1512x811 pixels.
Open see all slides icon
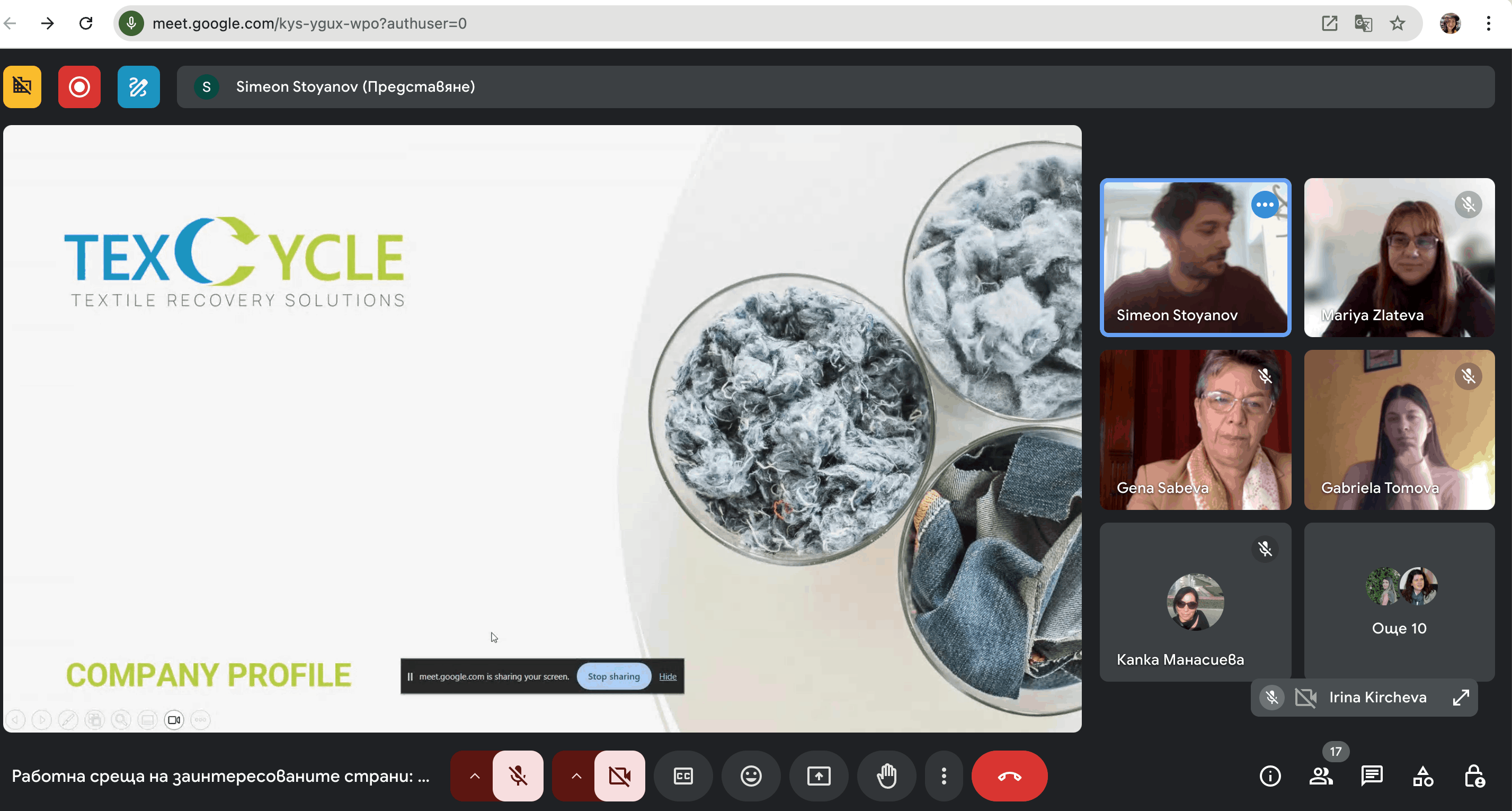[x=94, y=719]
